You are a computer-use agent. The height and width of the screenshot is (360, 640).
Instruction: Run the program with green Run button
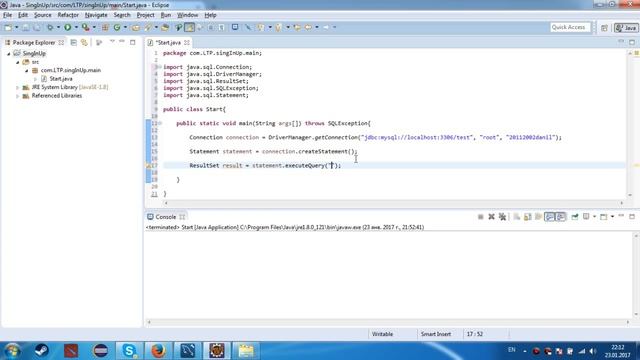[x=68, y=27]
